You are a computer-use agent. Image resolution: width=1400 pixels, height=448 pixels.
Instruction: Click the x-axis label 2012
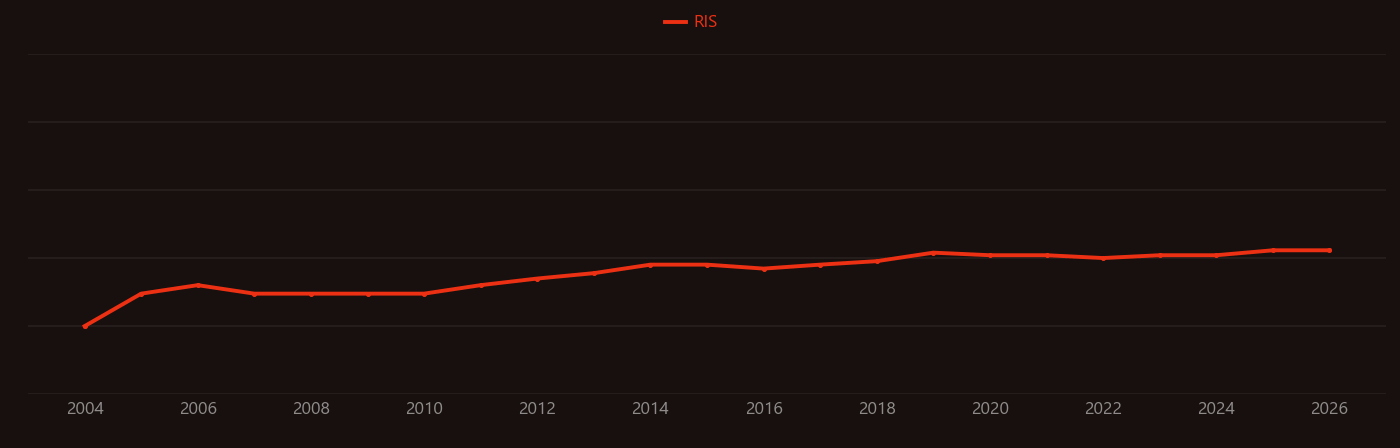537,409
